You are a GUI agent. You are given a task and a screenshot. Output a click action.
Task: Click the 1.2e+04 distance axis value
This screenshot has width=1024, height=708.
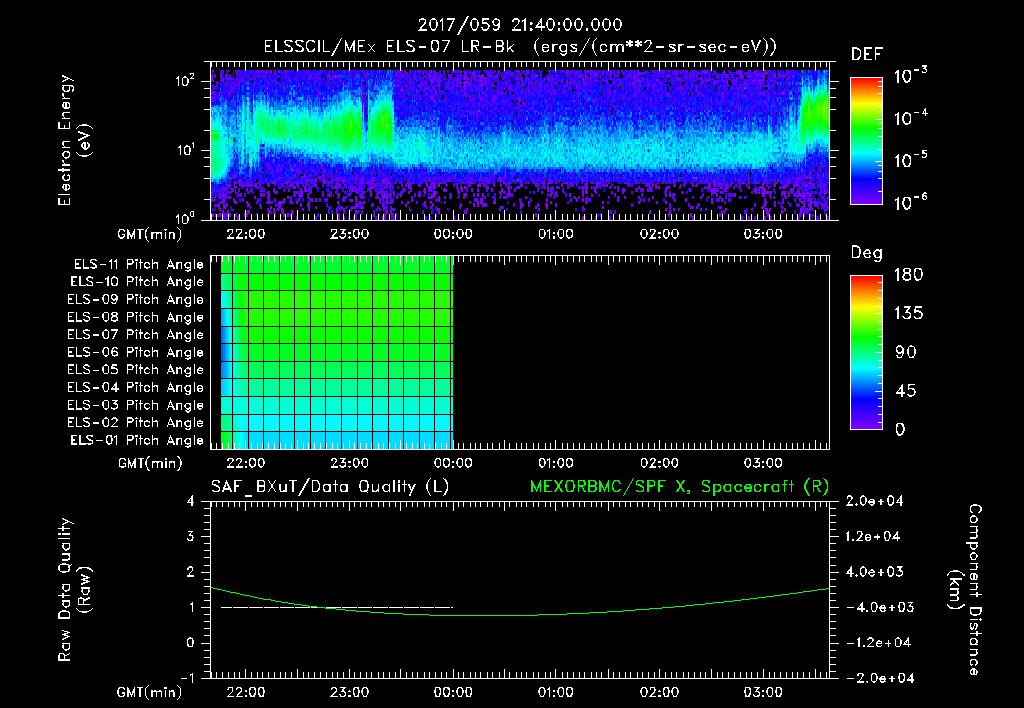[872, 537]
